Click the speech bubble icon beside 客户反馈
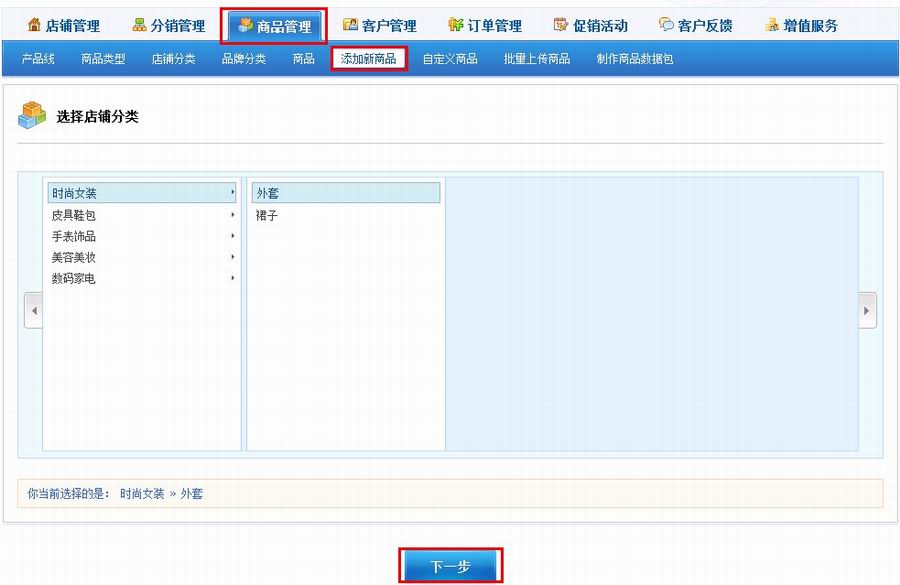This screenshot has width=900, height=585. click(666, 25)
